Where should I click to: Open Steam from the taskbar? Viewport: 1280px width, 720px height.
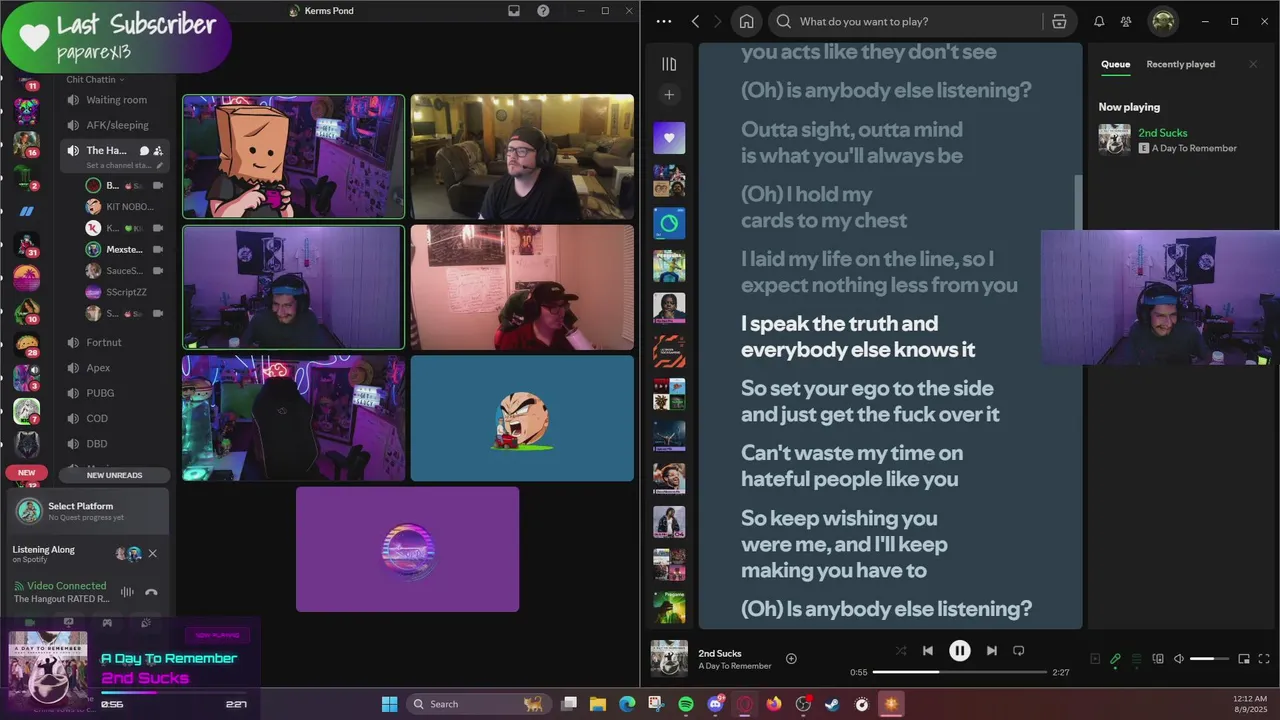pyautogui.click(x=832, y=704)
